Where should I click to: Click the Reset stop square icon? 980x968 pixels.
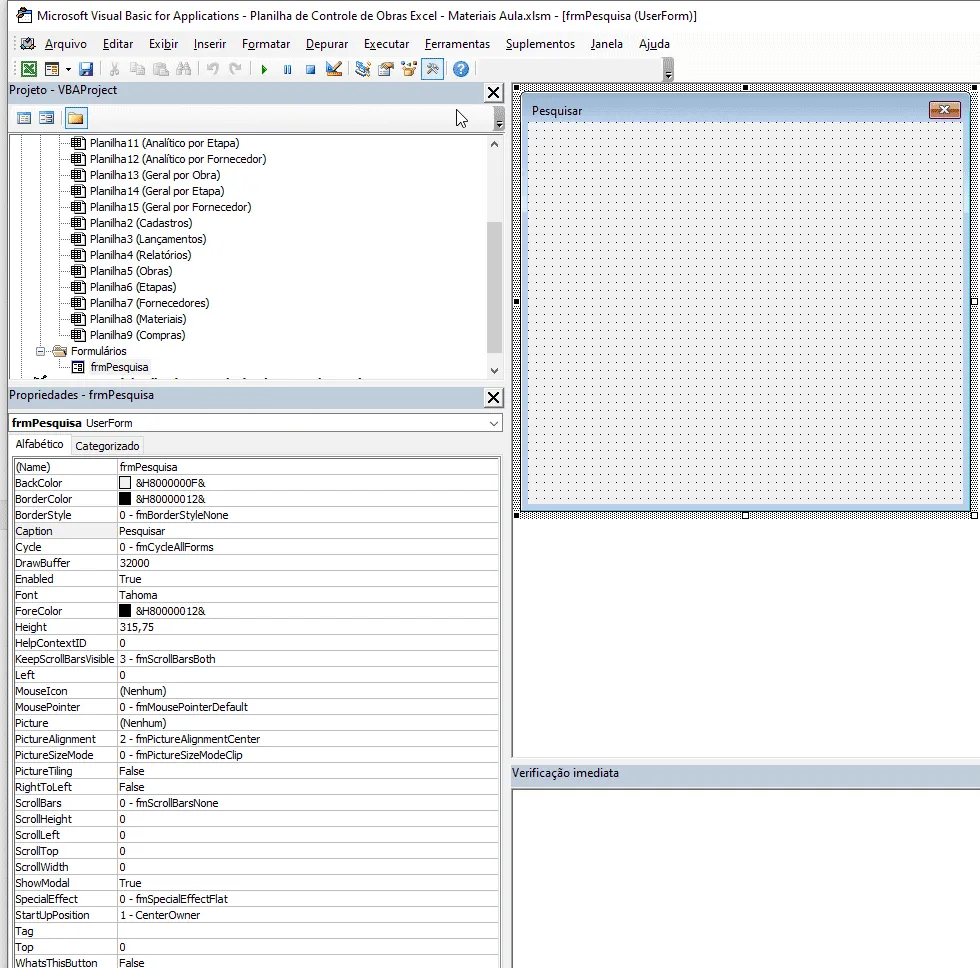click(x=311, y=69)
